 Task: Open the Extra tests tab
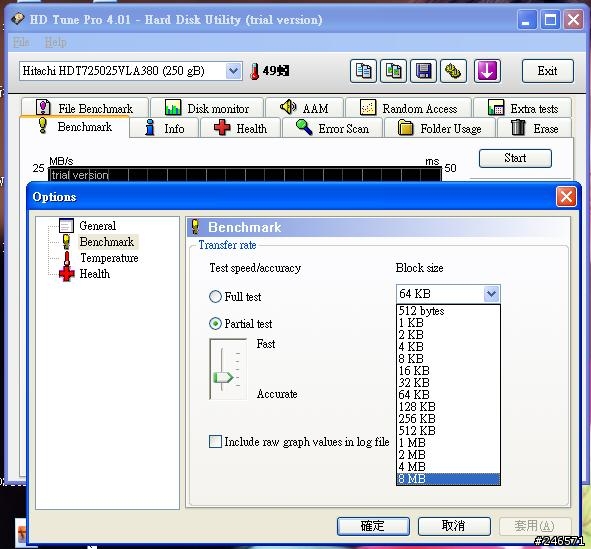tap(523, 108)
